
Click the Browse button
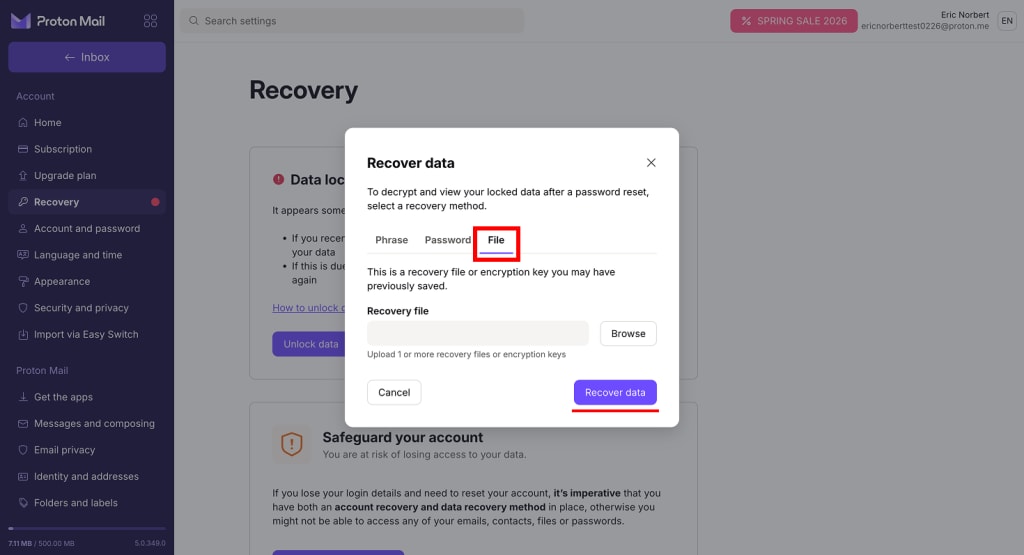point(628,334)
